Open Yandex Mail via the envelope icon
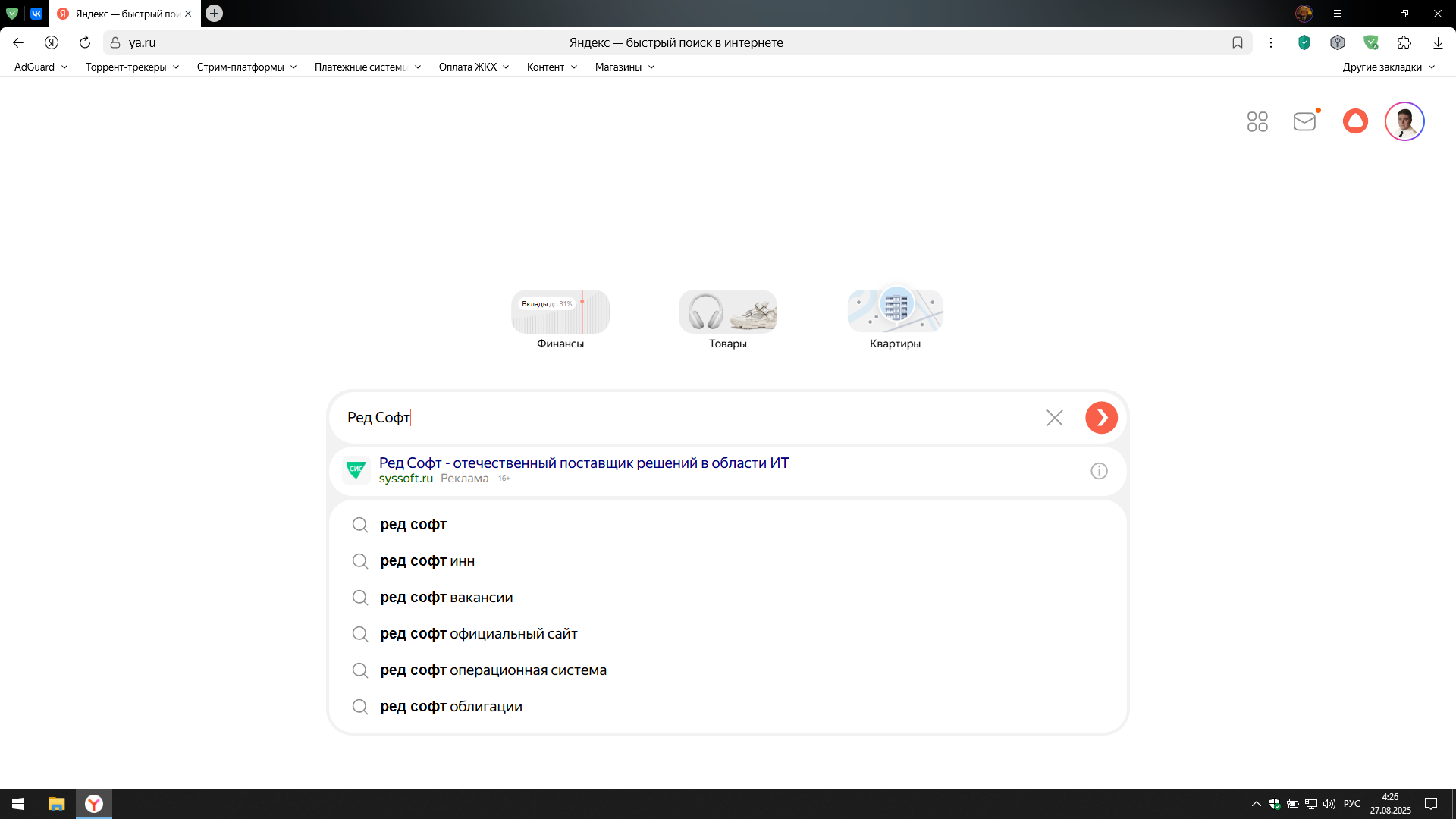 [1304, 121]
